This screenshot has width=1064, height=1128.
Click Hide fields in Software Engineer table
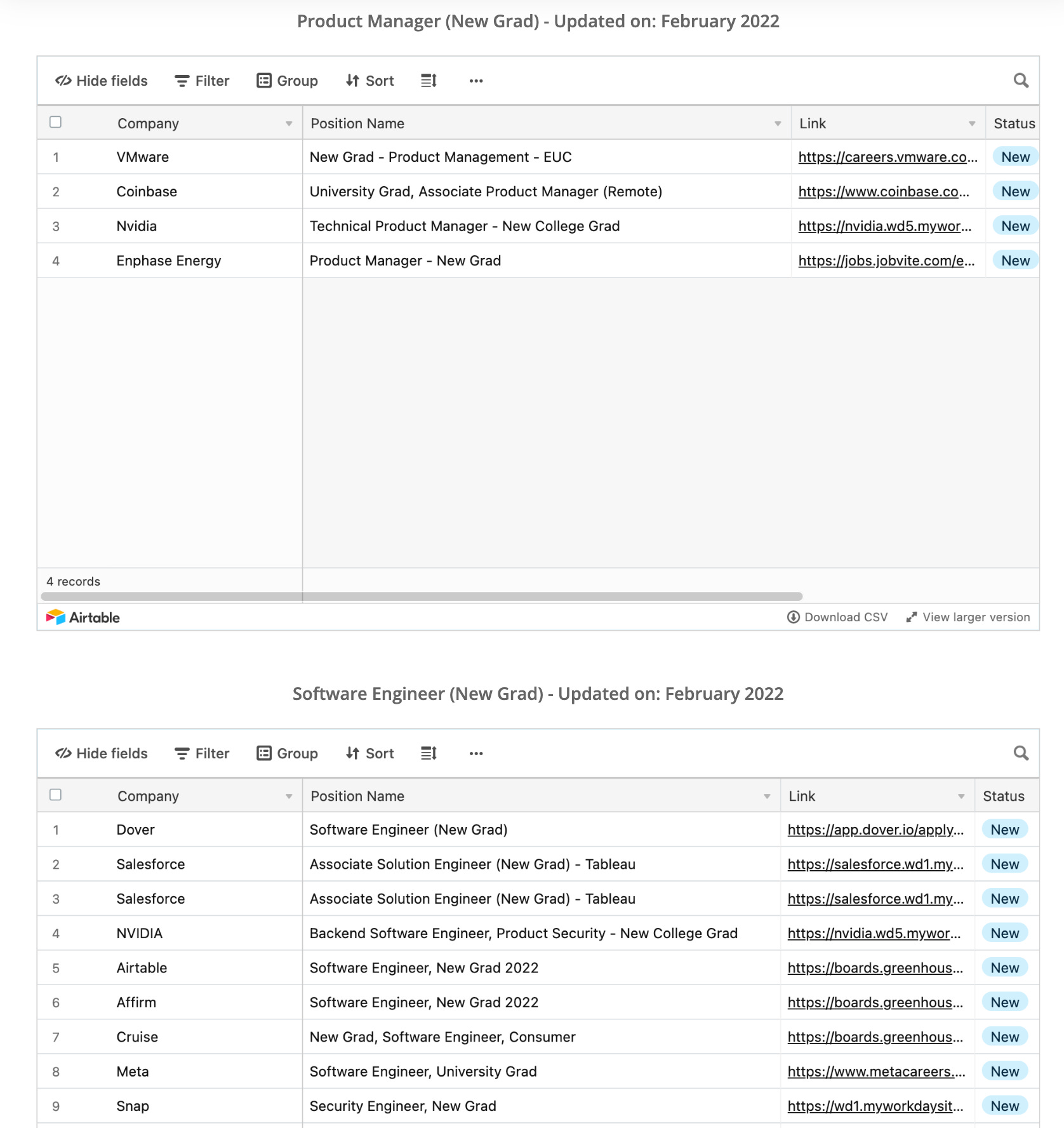(x=102, y=753)
